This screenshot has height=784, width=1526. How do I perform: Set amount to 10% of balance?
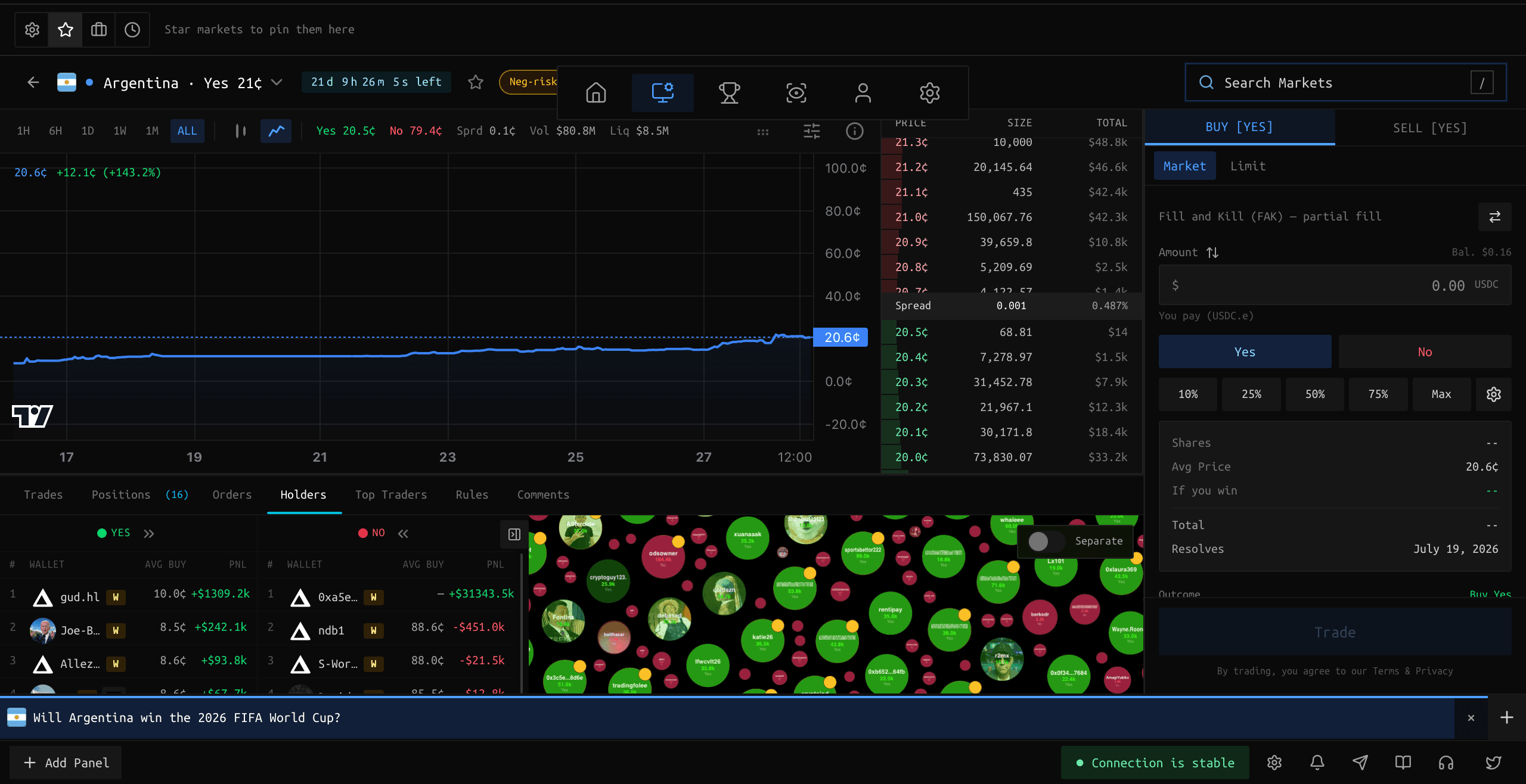(1188, 394)
